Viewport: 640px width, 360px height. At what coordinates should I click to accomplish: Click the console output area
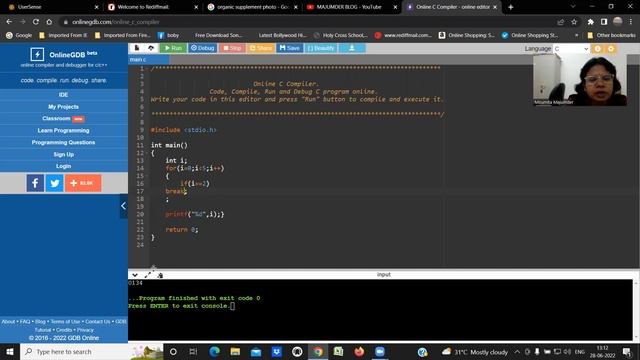380,309
